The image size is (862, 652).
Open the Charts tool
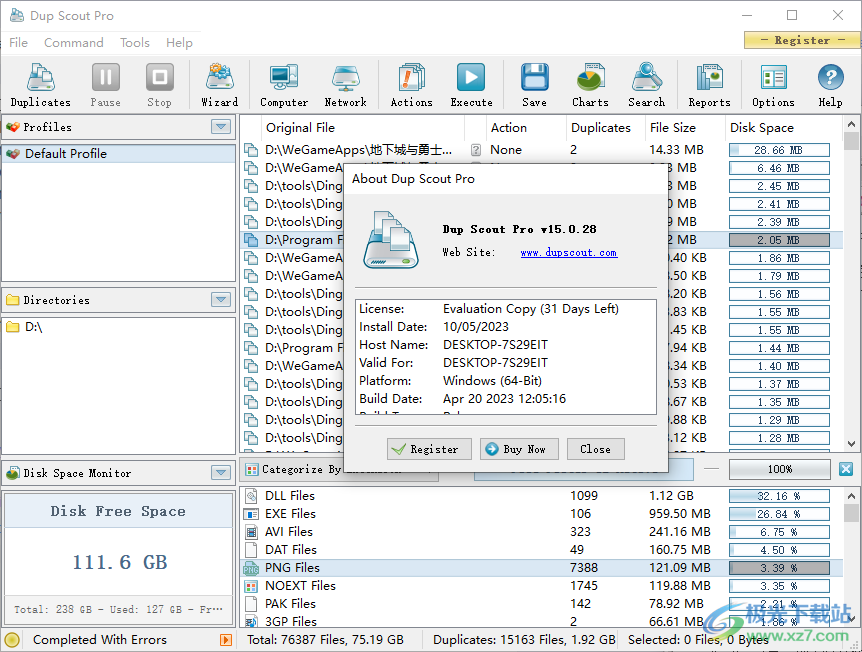(590, 85)
